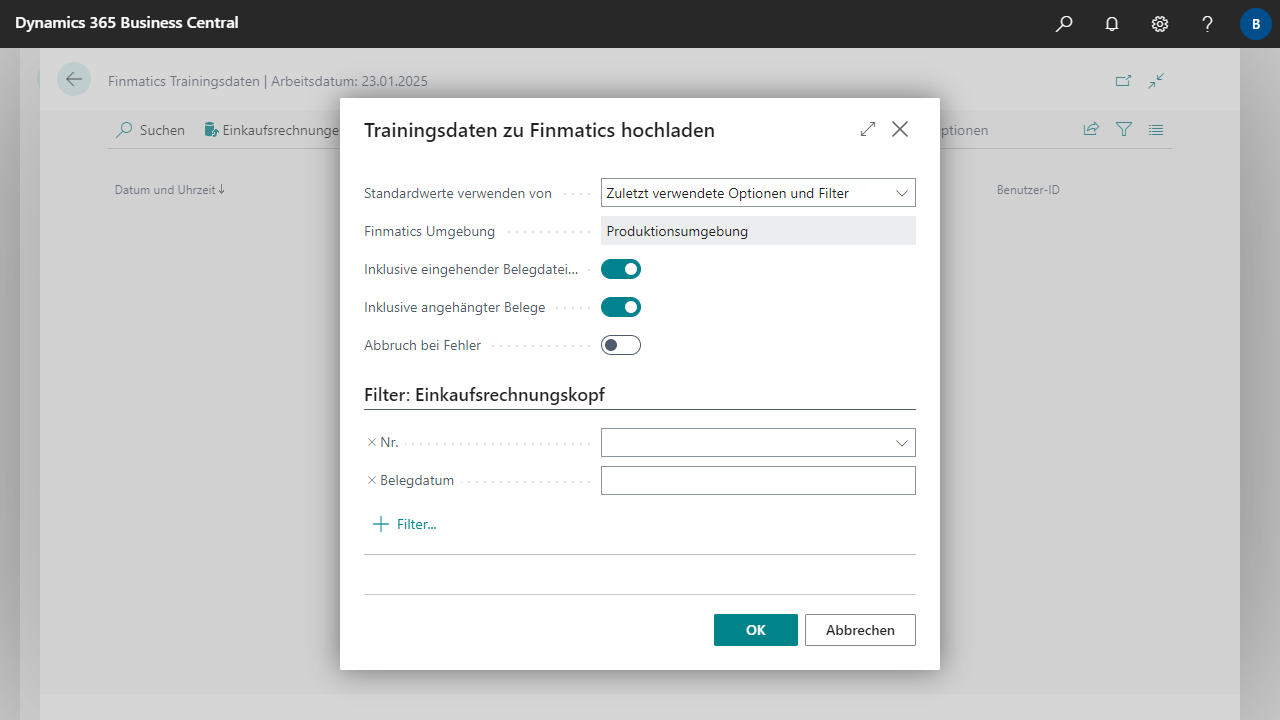Open notifications bell icon
Viewport: 1280px width, 720px height.
[x=1112, y=24]
